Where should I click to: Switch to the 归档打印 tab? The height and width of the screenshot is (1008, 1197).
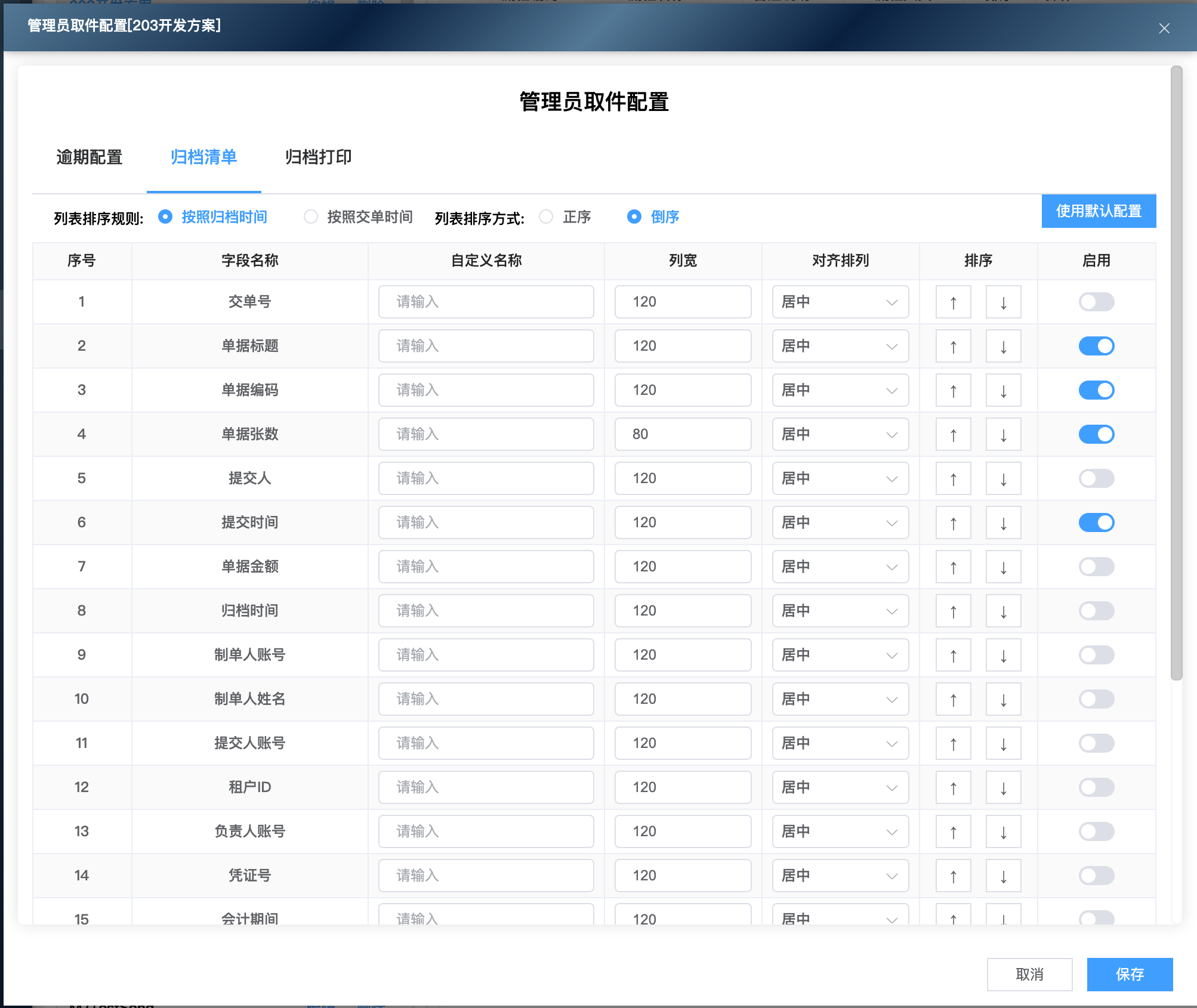click(318, 157)
